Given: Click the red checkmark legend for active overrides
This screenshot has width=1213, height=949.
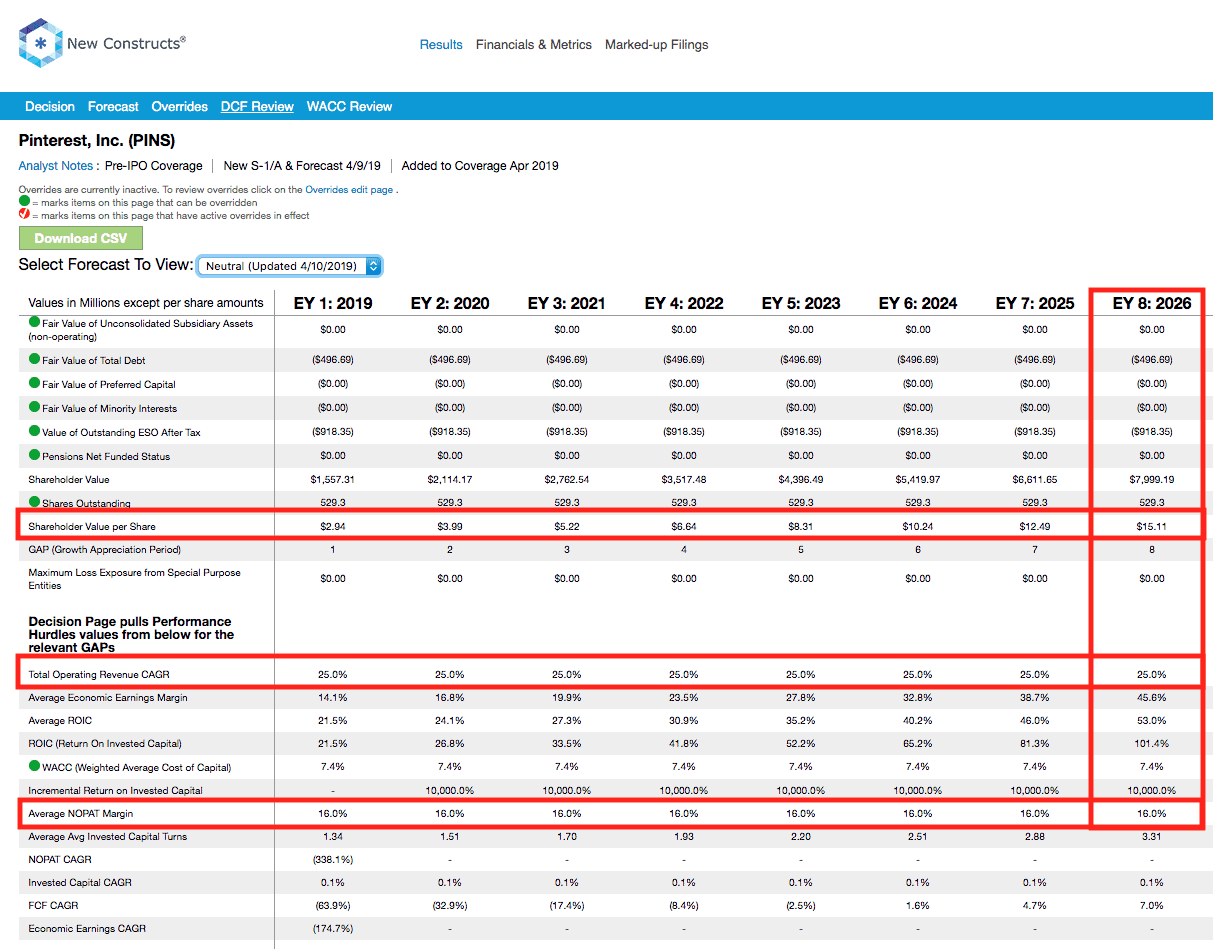Looking at the screenshot, I should point(25,214).
